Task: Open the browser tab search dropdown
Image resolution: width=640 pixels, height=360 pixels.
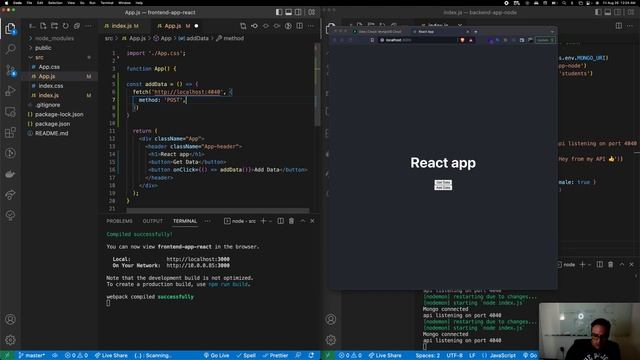Action: click(552, 31)
